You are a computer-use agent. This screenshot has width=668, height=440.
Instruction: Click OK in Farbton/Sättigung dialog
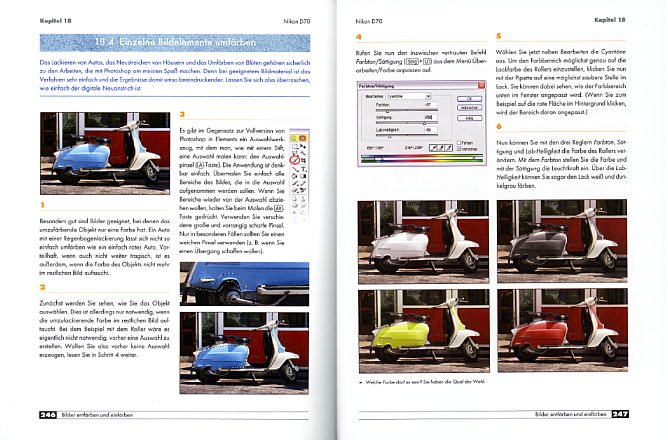tap(469, 99)
